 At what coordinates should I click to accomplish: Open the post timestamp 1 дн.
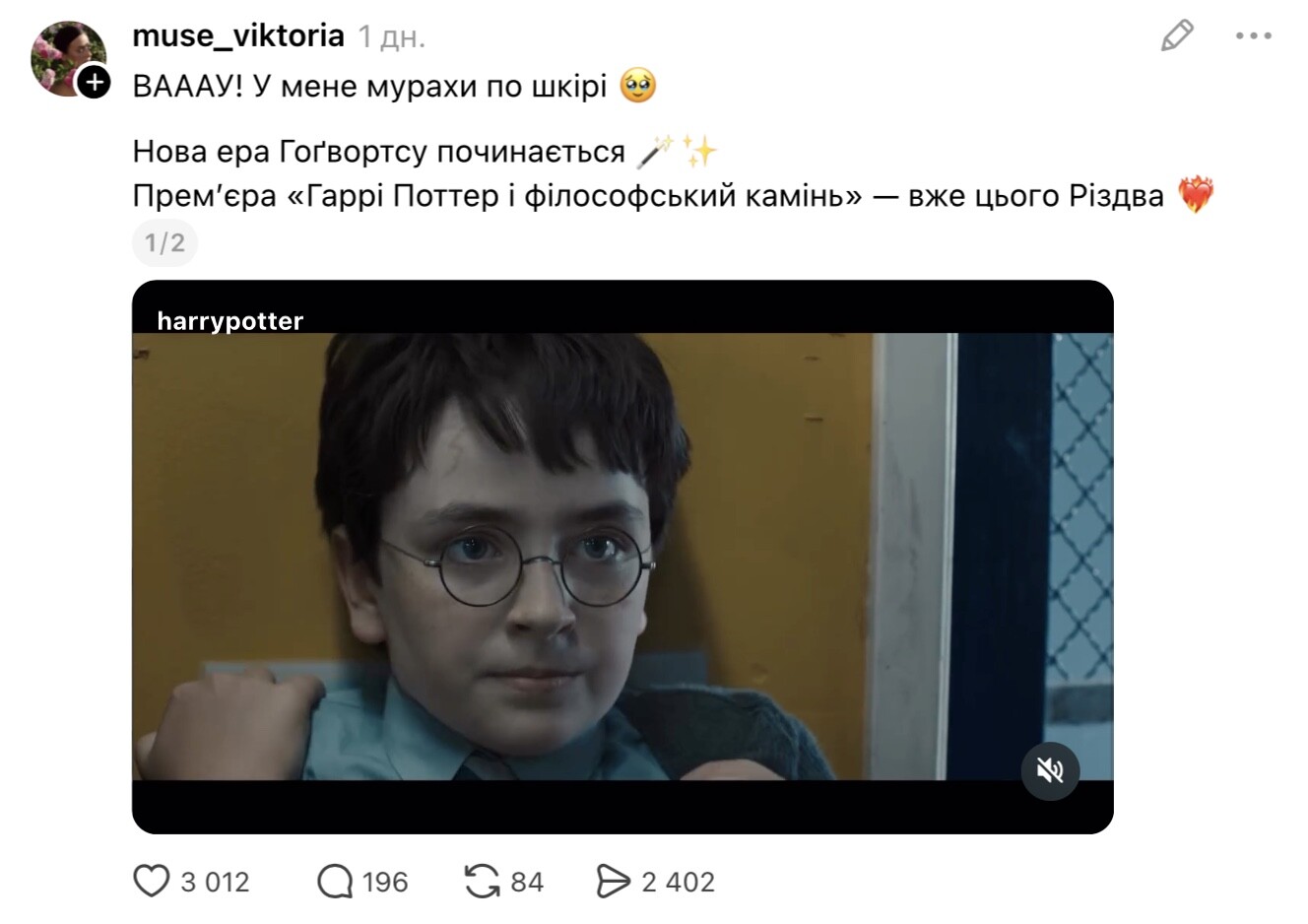point(391,37)
